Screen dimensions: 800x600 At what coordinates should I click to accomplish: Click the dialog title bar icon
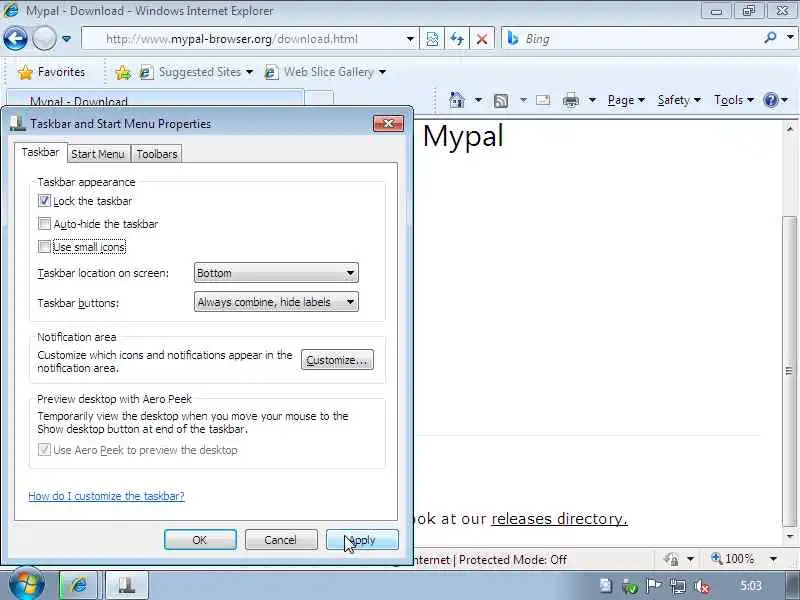[x=18, y=123]
